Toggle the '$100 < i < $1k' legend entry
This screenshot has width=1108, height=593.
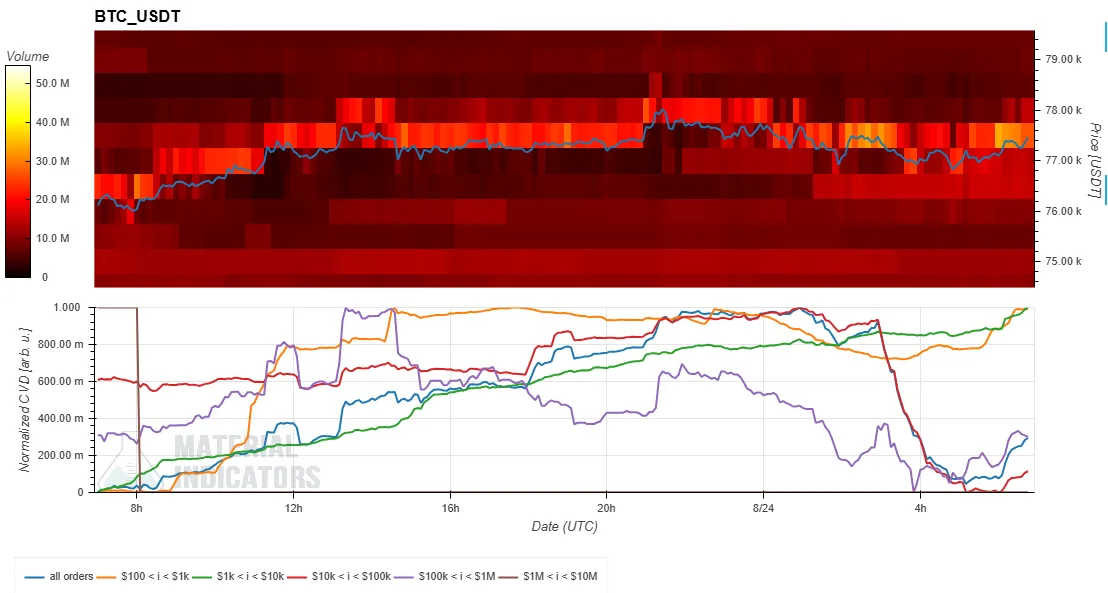pyautogui.click(x=143, y=576)
